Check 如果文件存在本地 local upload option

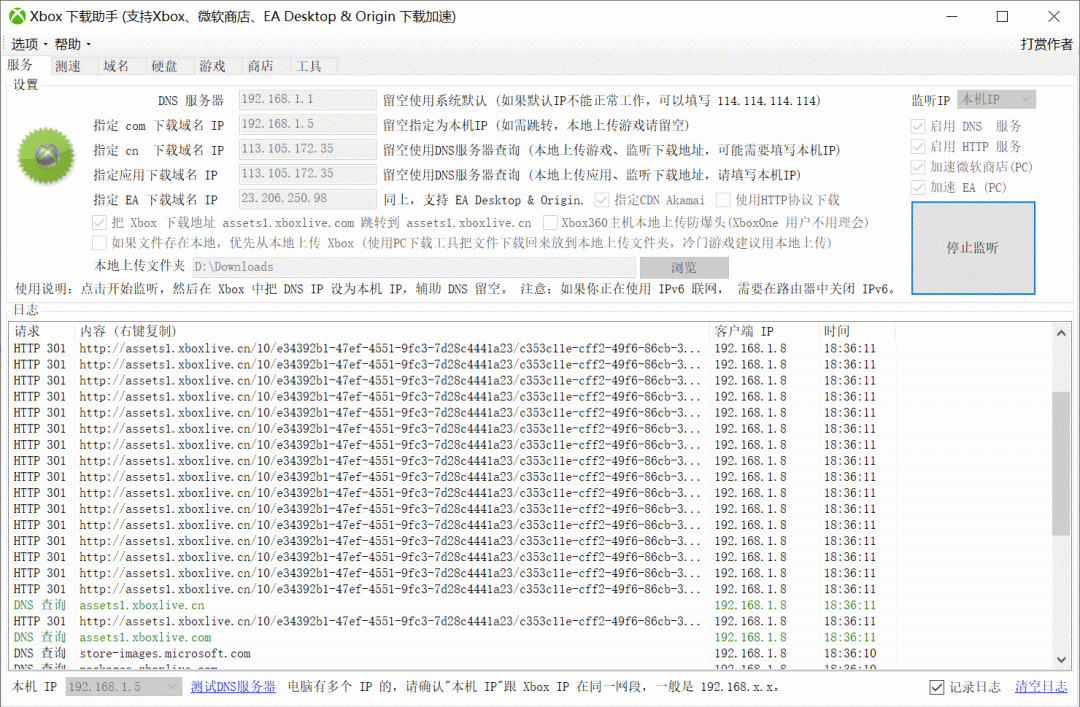(99, 243)
